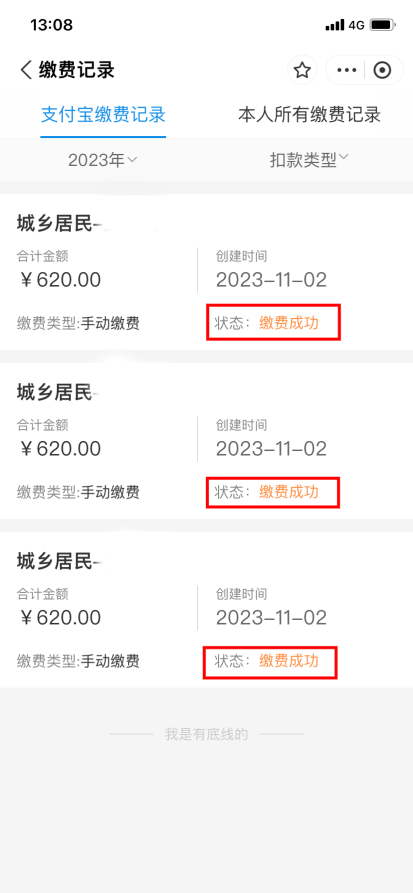413x893 pixels.
Task: Expand the 扣款类型 filter dropdown
Action: tap(310, 160)
